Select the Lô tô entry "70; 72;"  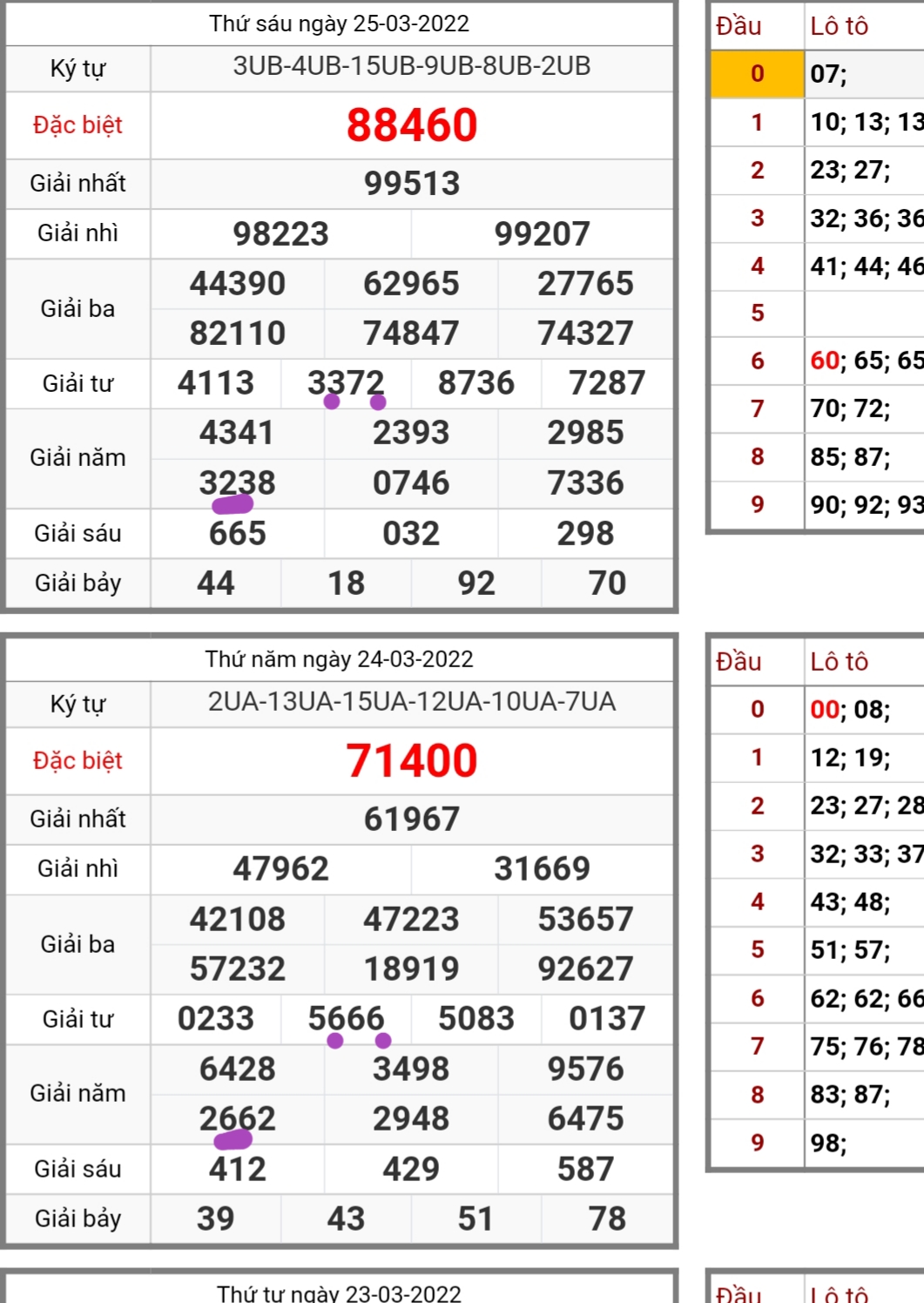coord(850,408)
